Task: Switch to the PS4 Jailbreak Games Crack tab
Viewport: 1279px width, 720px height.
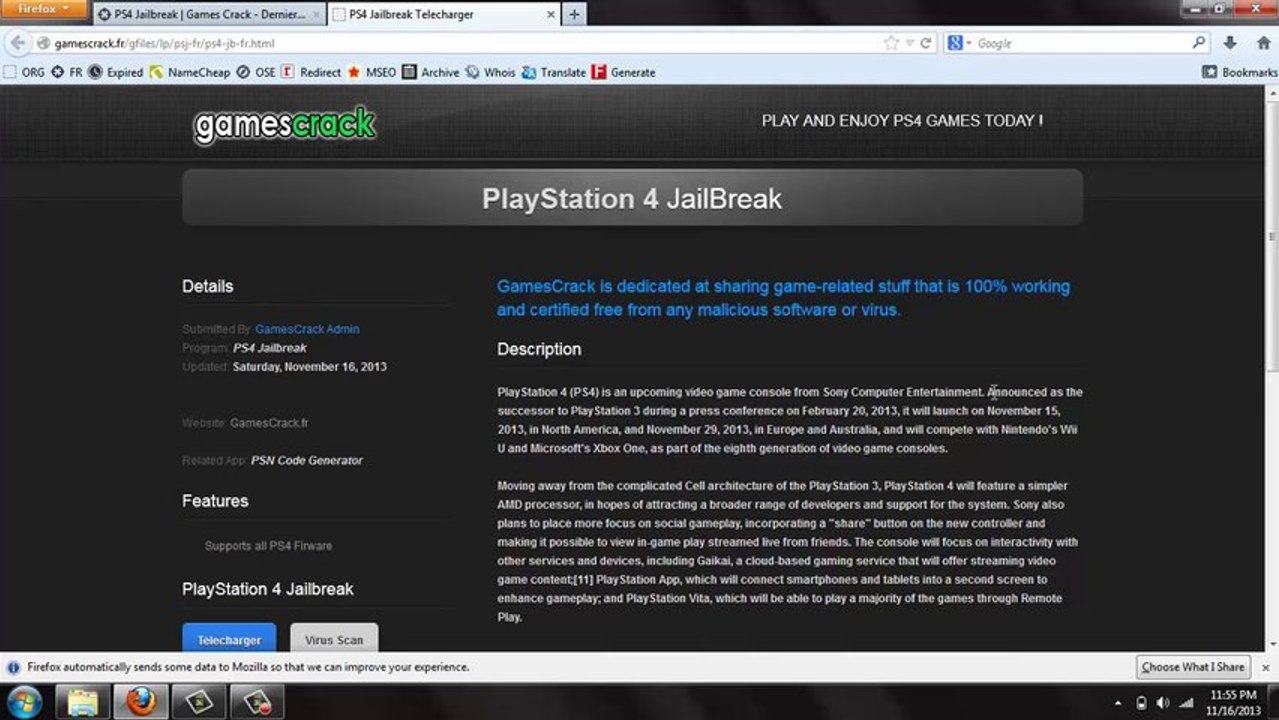Action: click(209, 15)
